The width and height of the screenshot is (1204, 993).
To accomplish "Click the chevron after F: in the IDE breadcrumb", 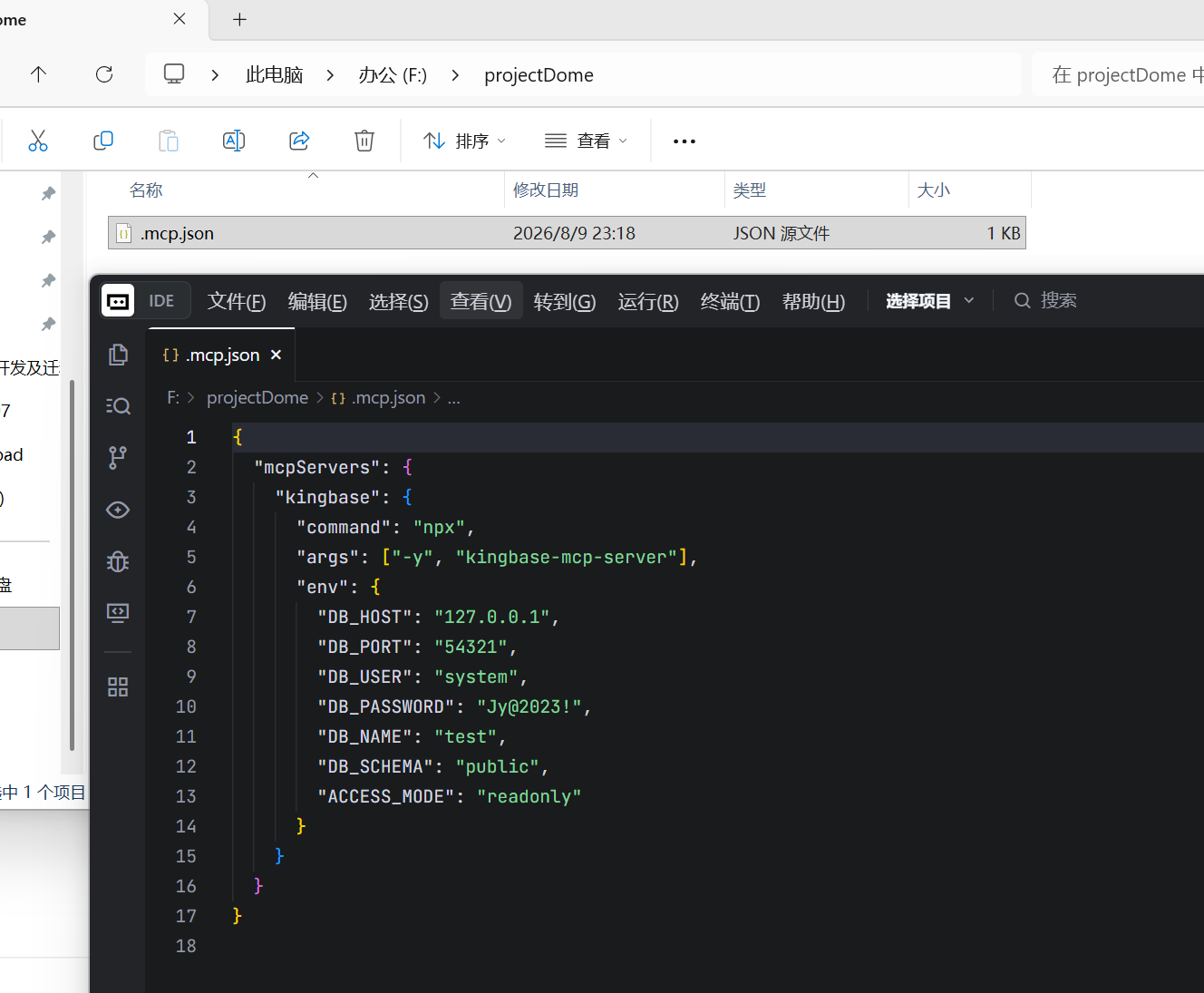I will click(190, 398).
